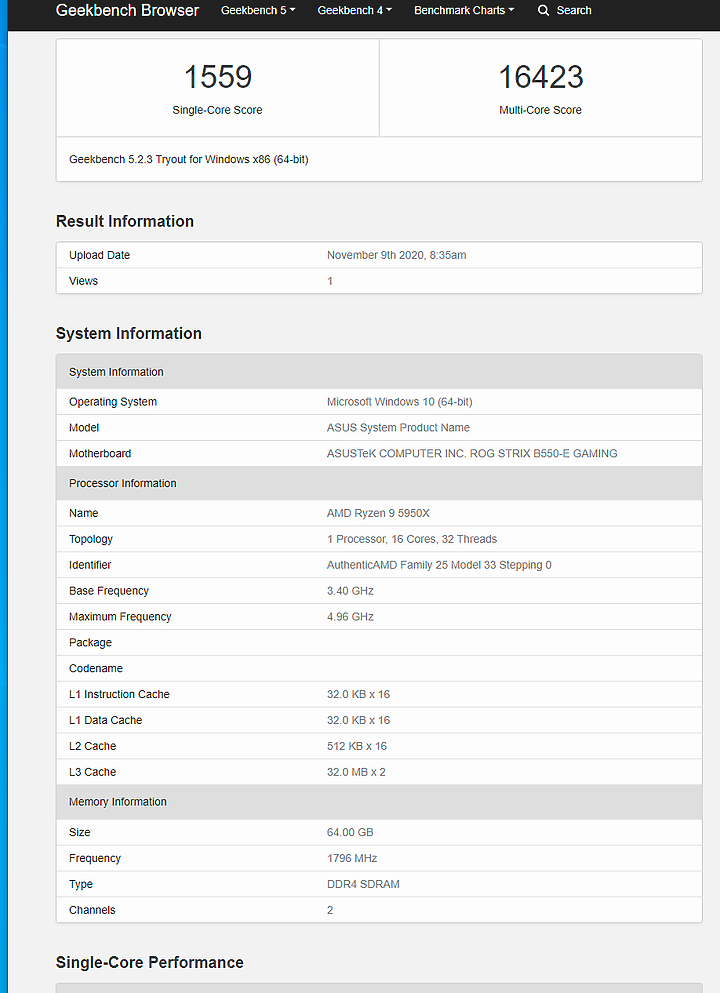Click the Base Frequency row label

[x=109, y=591]
